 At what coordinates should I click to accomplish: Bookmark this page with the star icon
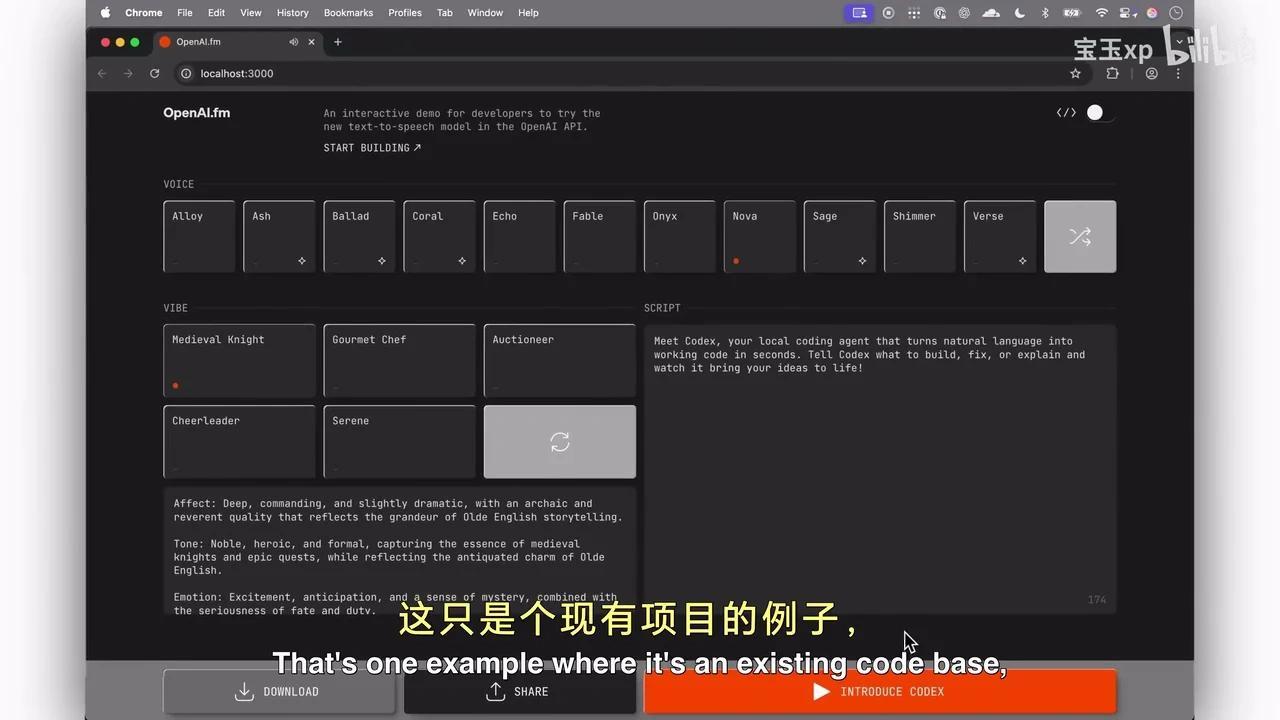(x=1076, y=73)
